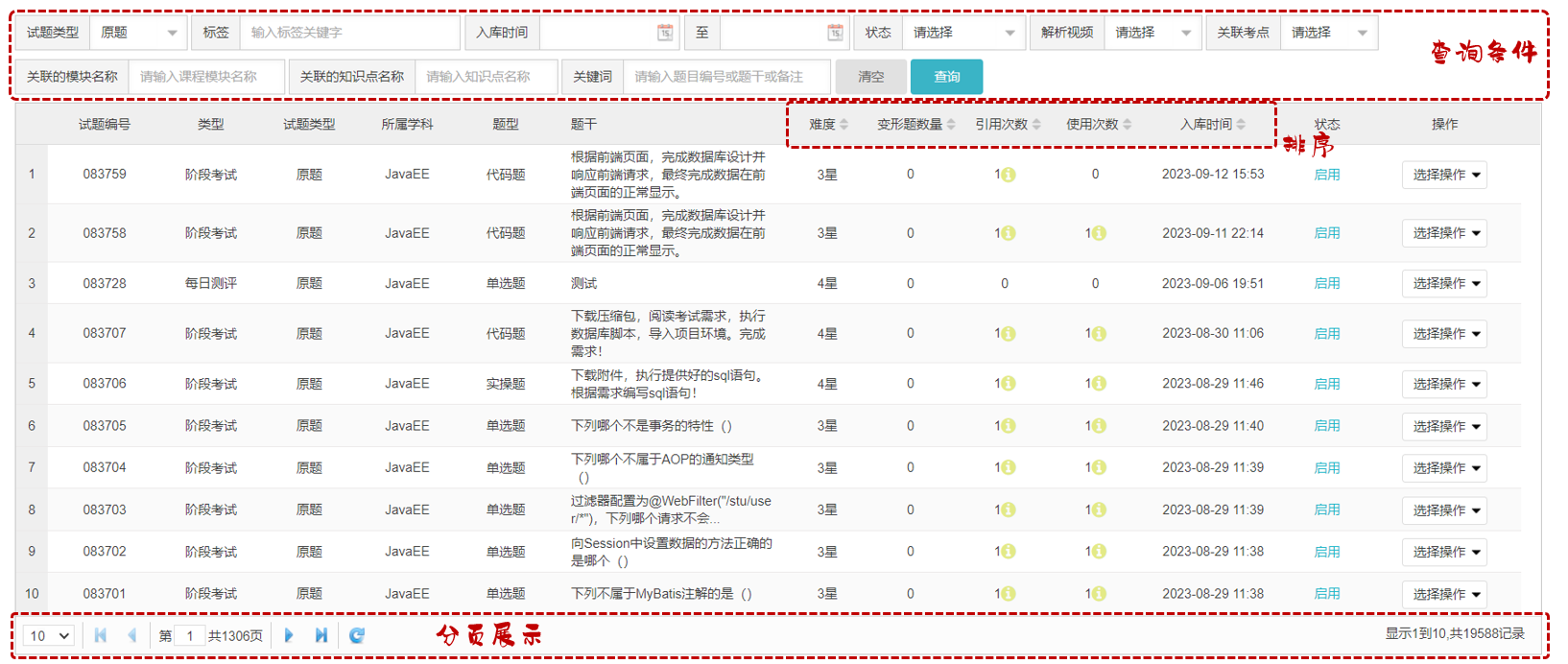Click 使用次数 info icon for 083705

(x=1099, y=426)
